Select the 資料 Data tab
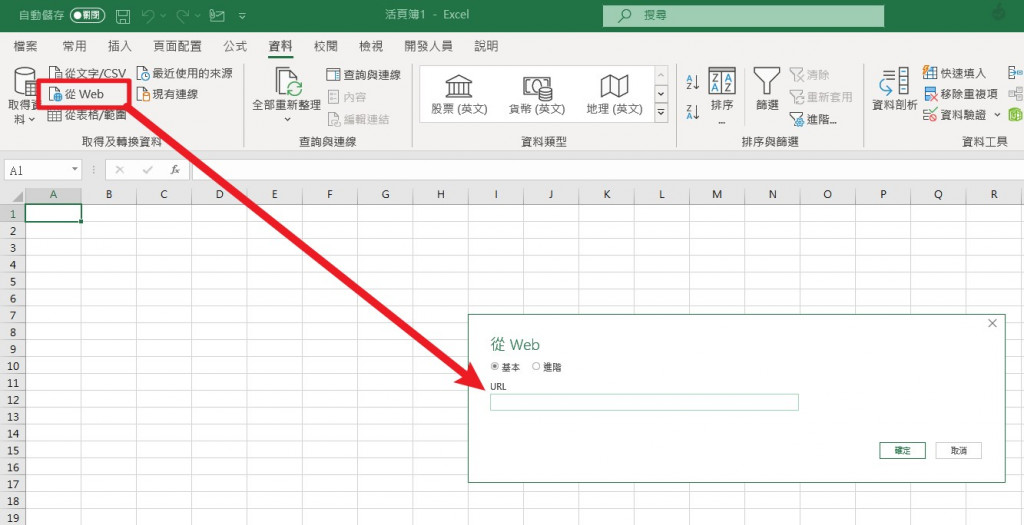The width and height of the screenshot is (1024, 525). click(x=281, y=46)
